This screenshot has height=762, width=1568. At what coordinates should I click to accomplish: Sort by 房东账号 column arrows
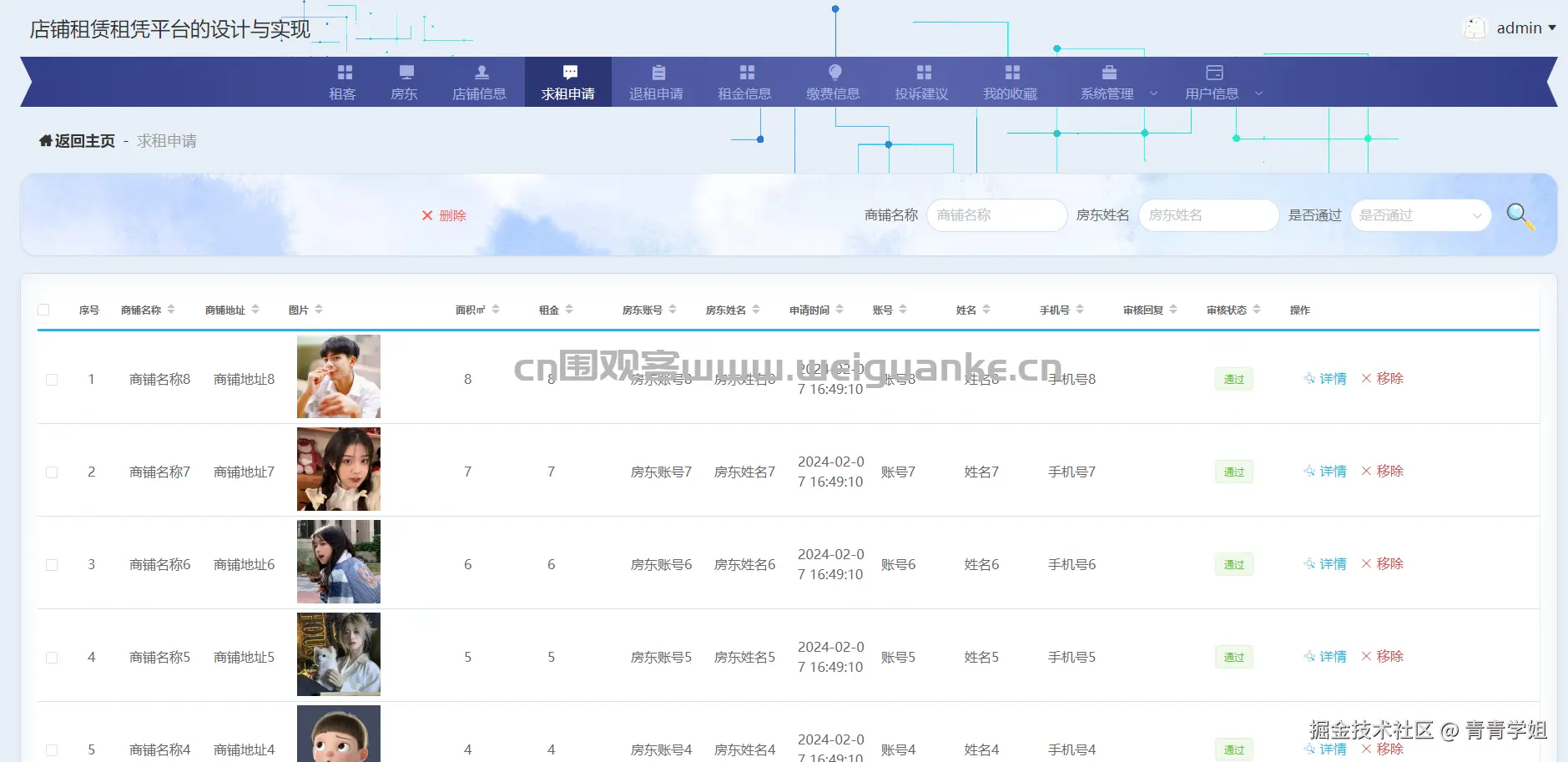click(x=673, y=310)
